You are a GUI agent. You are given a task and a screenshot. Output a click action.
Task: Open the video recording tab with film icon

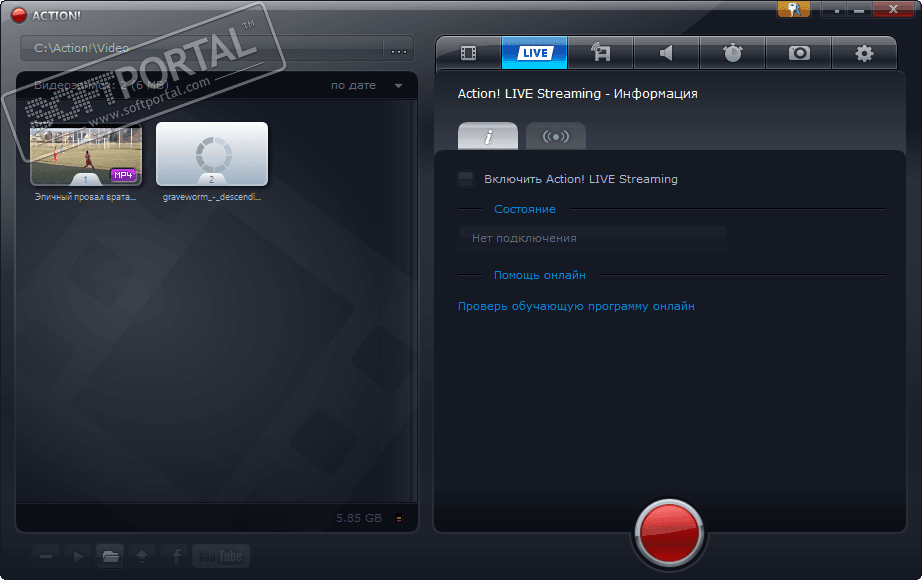469,53
